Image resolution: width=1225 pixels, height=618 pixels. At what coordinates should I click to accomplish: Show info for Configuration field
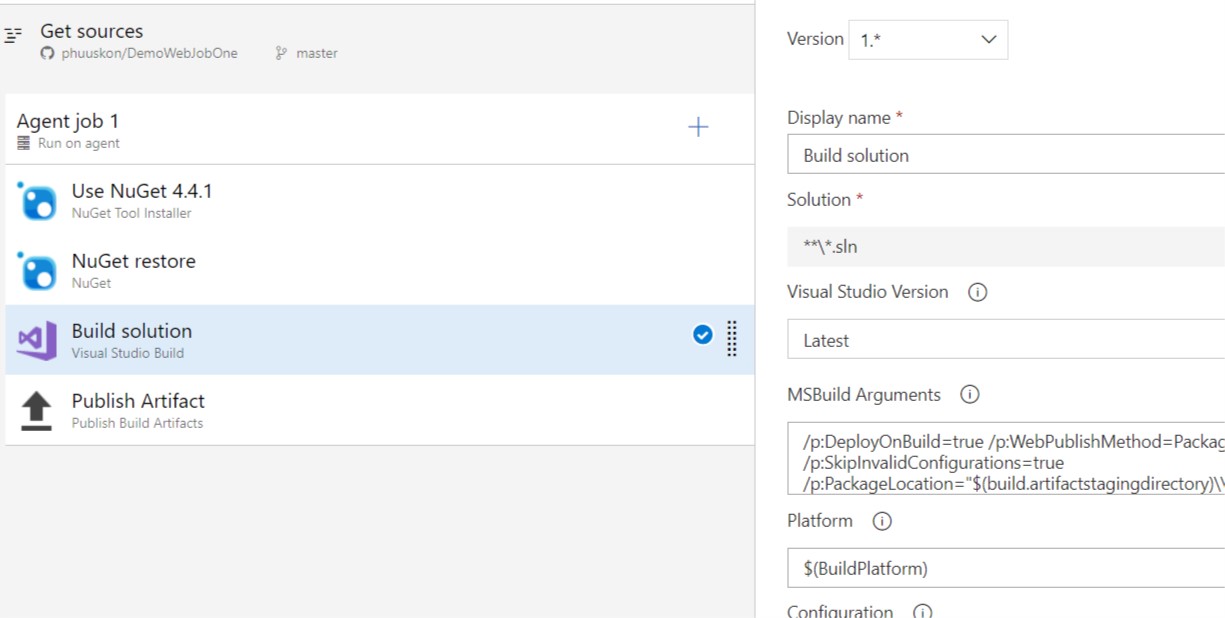pyautogui.click(x=922, y=611)
